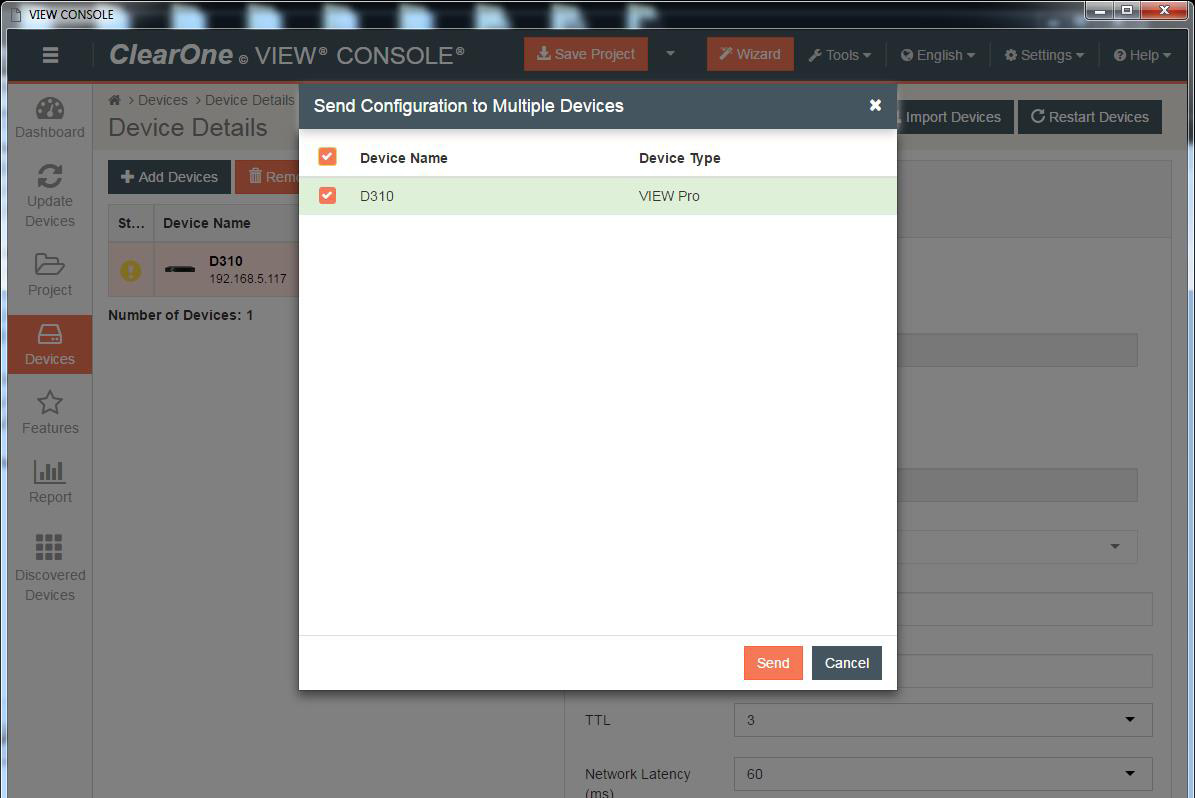Open the Network Latency dropdown
Image resolution: width=1195 pixels, height=798 pixels.
pyautogui.click(x=943, y=774)
